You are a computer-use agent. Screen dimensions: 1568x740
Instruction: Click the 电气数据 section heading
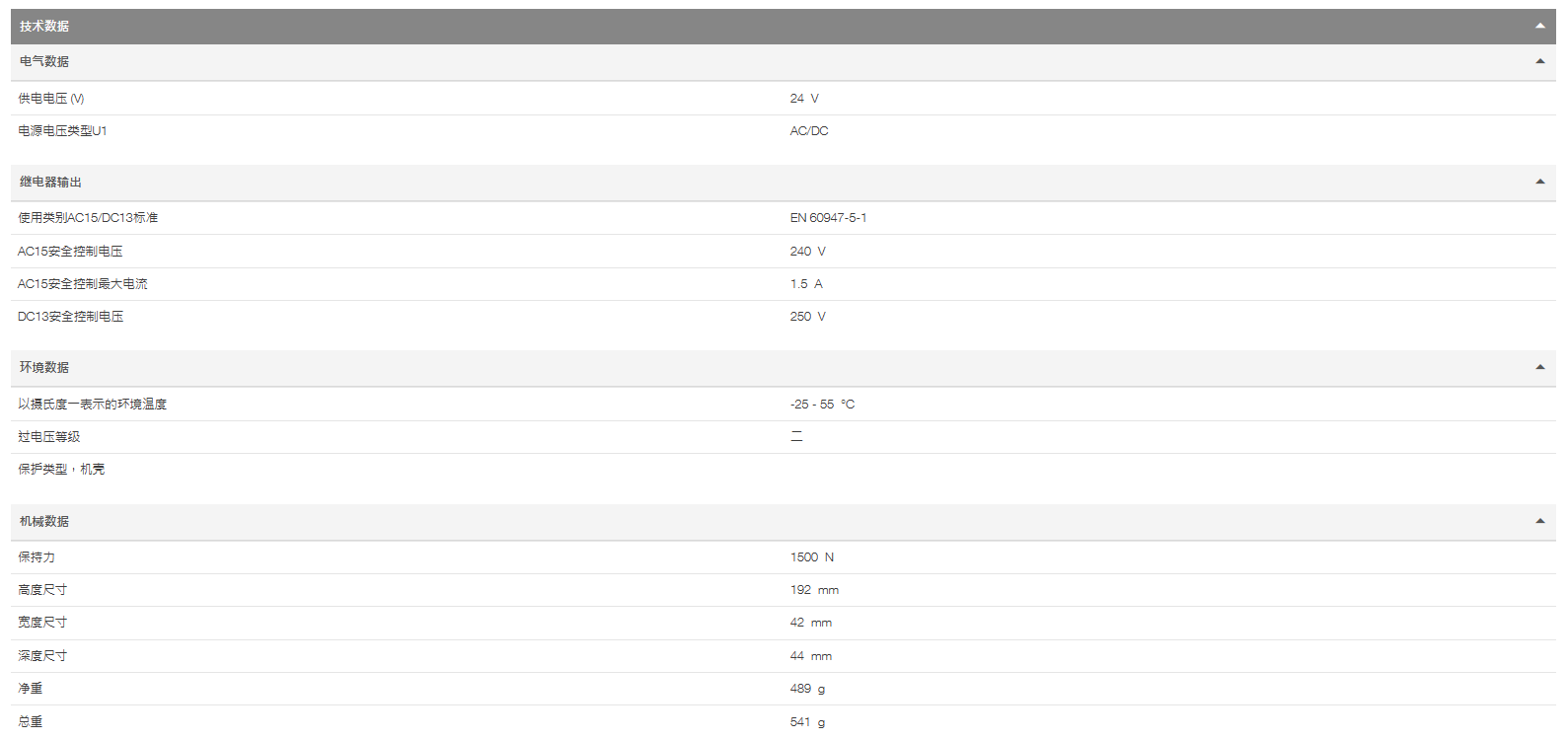click(44, 61)
